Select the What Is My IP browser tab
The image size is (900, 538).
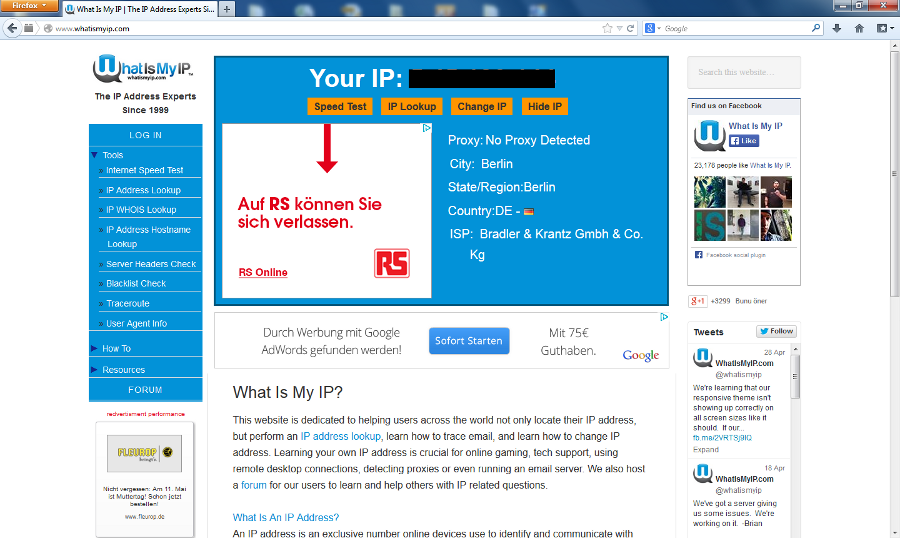tap(141, 9)
